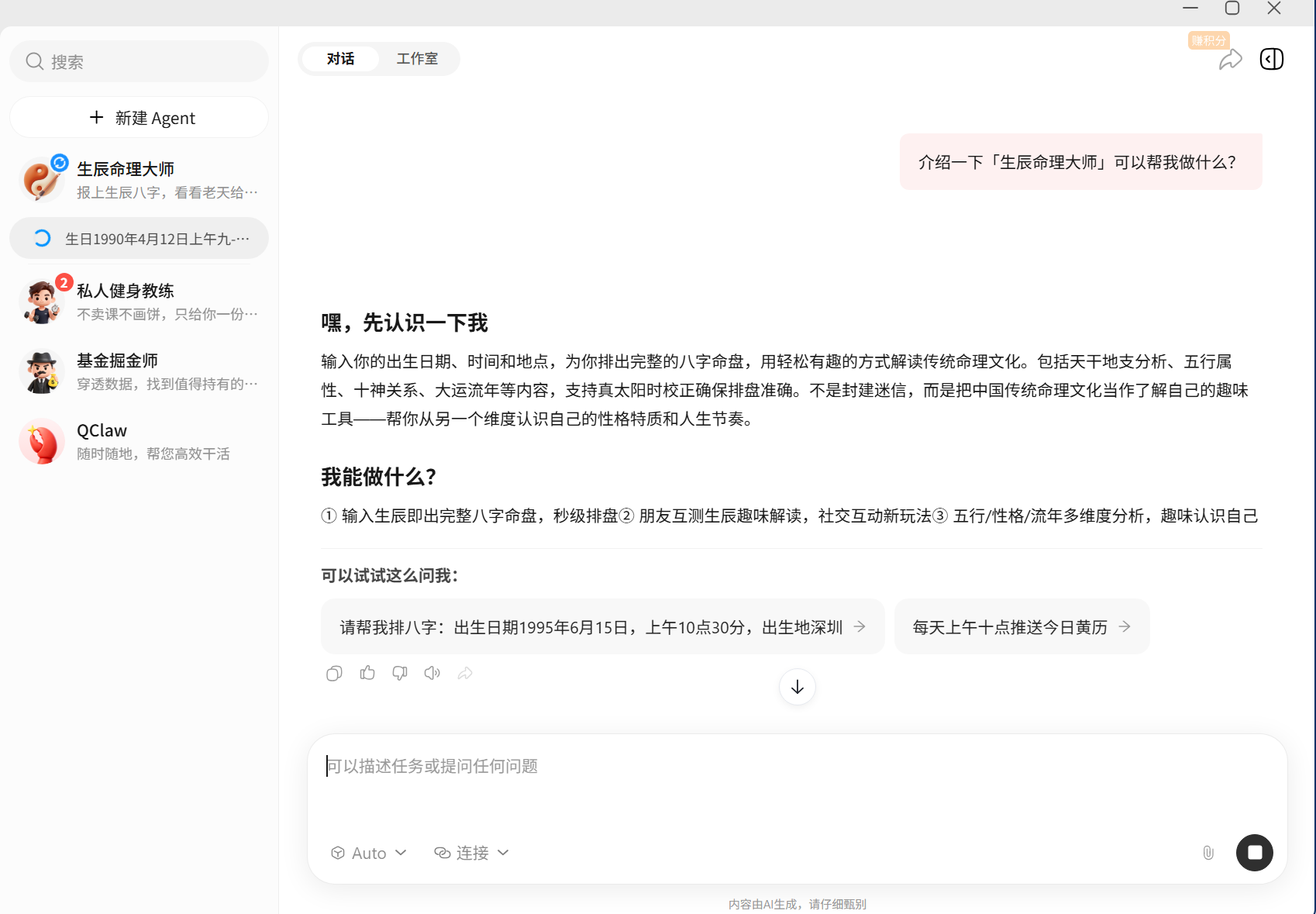
Task: Open the 连接 dropdown
Action: pos(472,853)
